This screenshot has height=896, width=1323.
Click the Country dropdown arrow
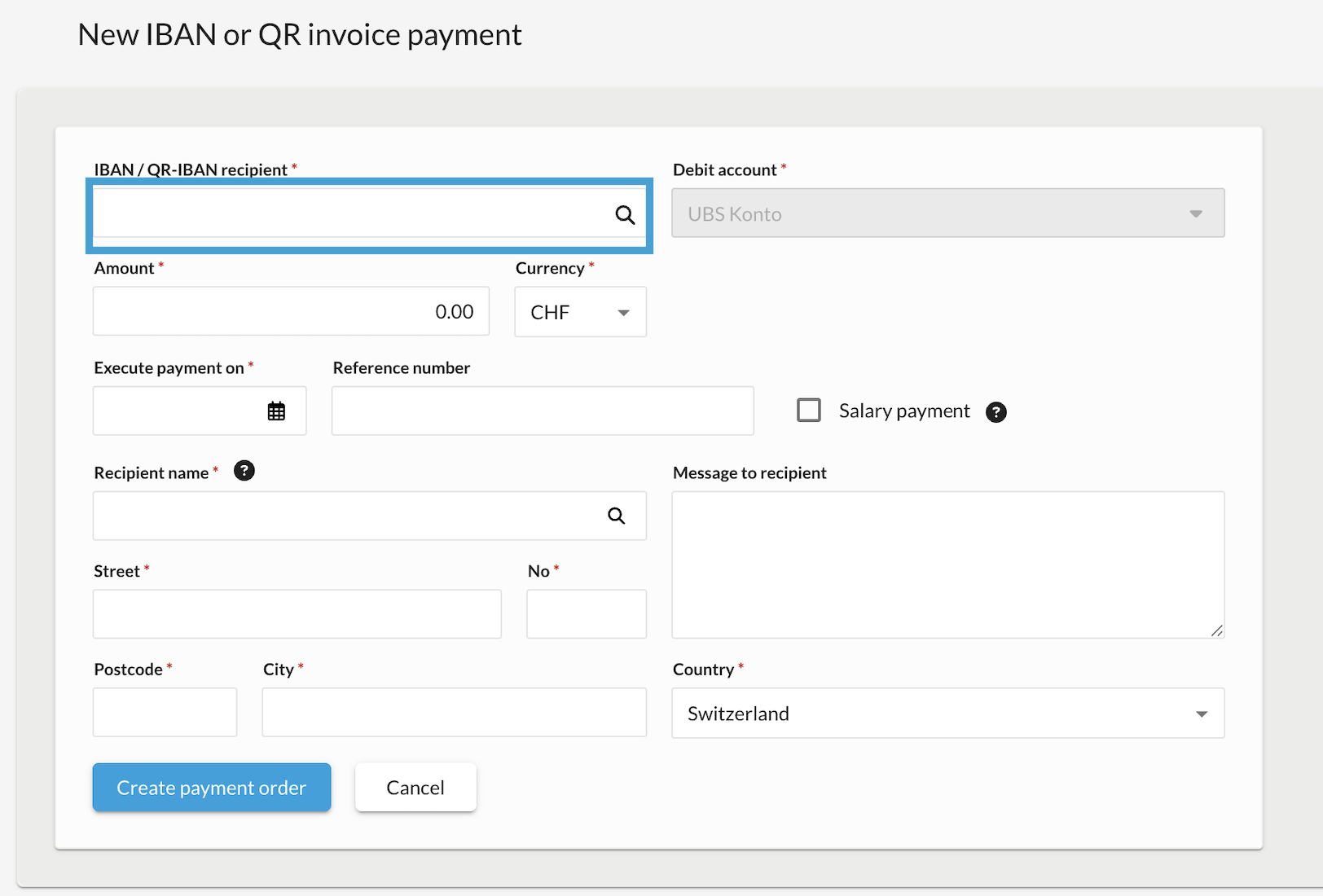pos(1200,714)
